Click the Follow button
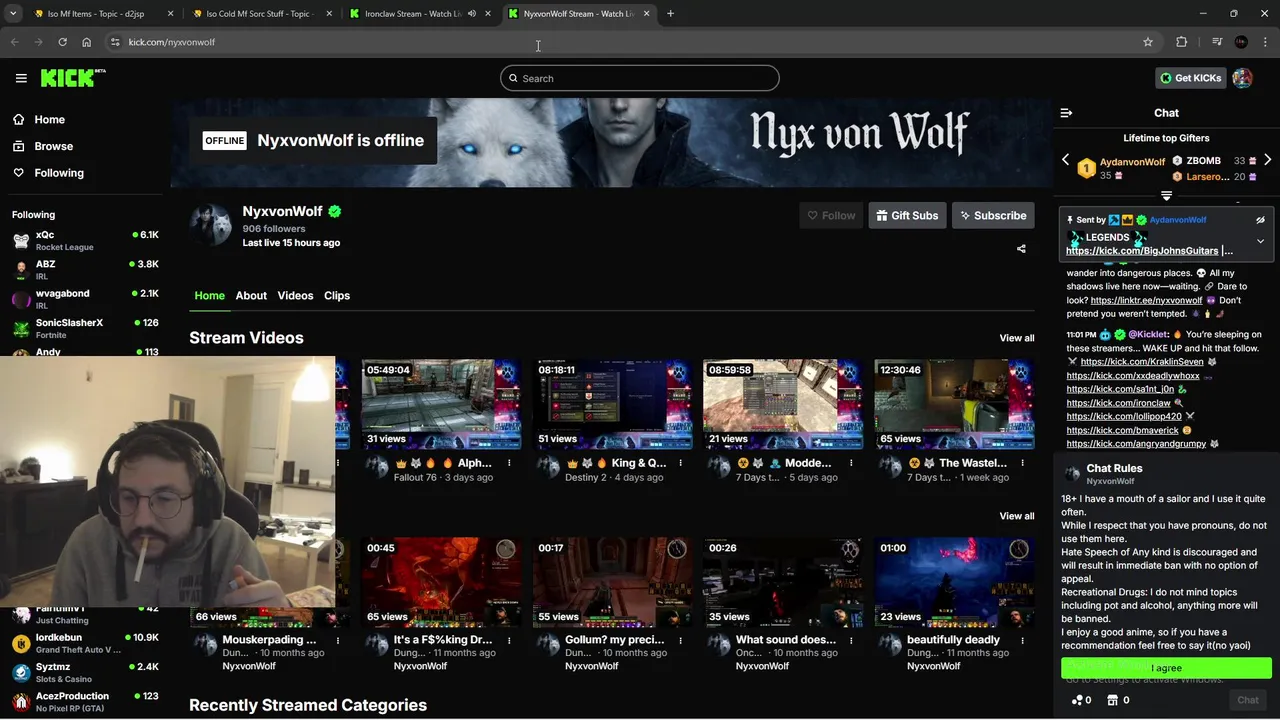The image size is (1280, 720). (x=831, y=215)
